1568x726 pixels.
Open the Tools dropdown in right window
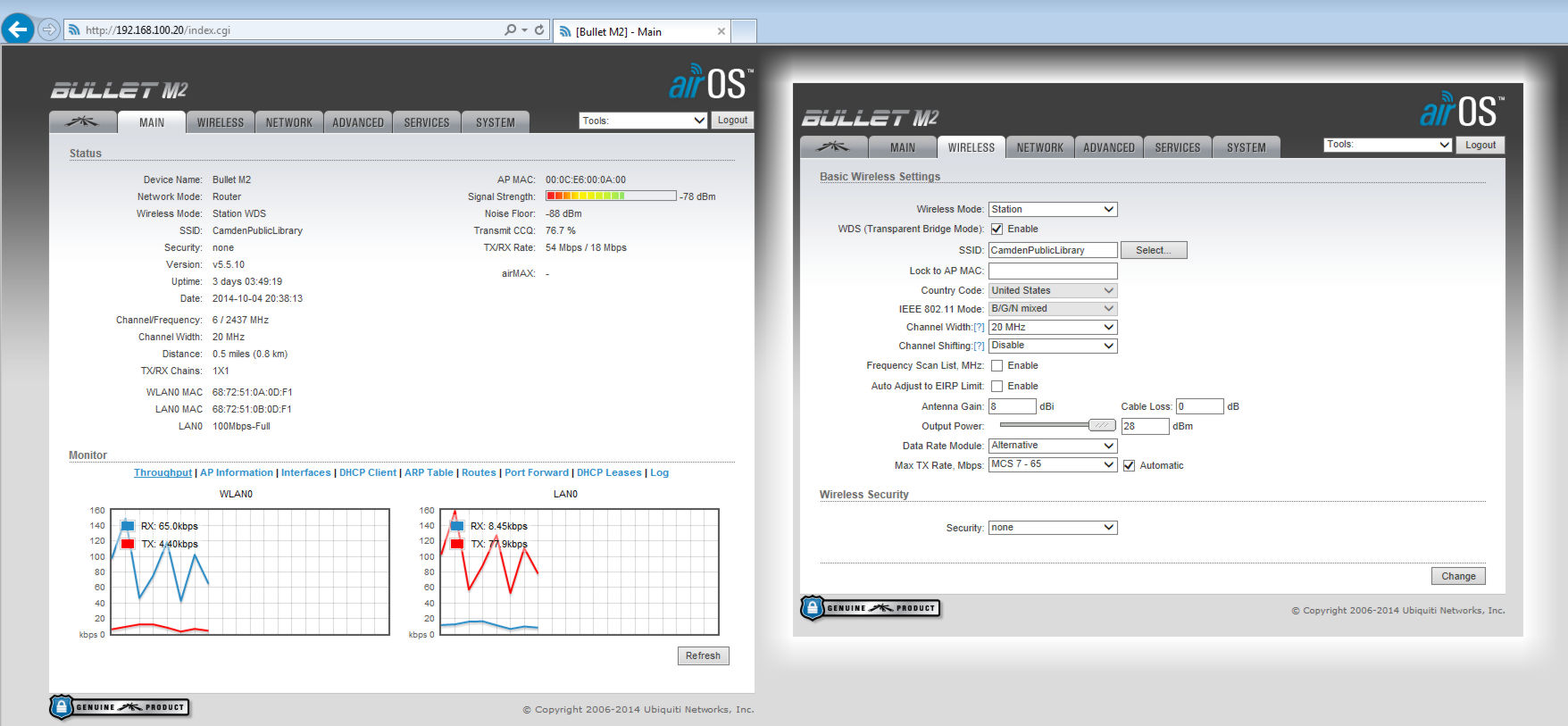tap(1388, 145)
